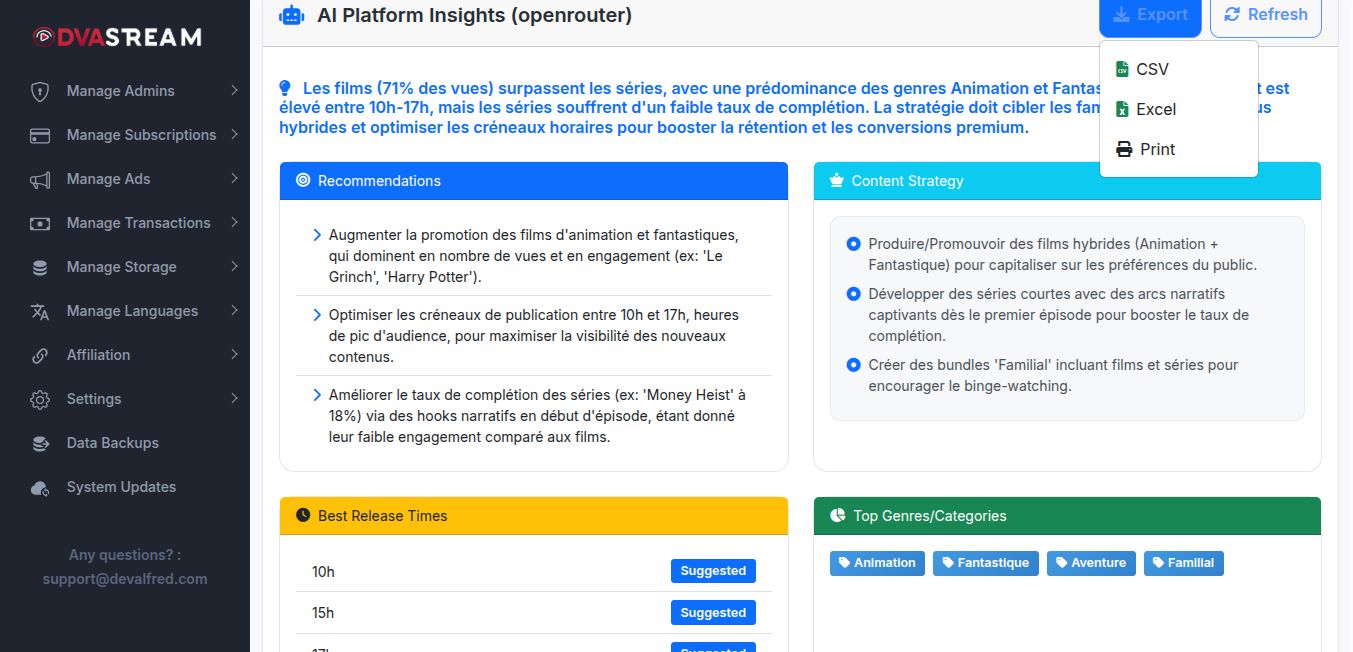Select CSV from the export menu
The image size is (1353, 652).
tap(1152, 69)
